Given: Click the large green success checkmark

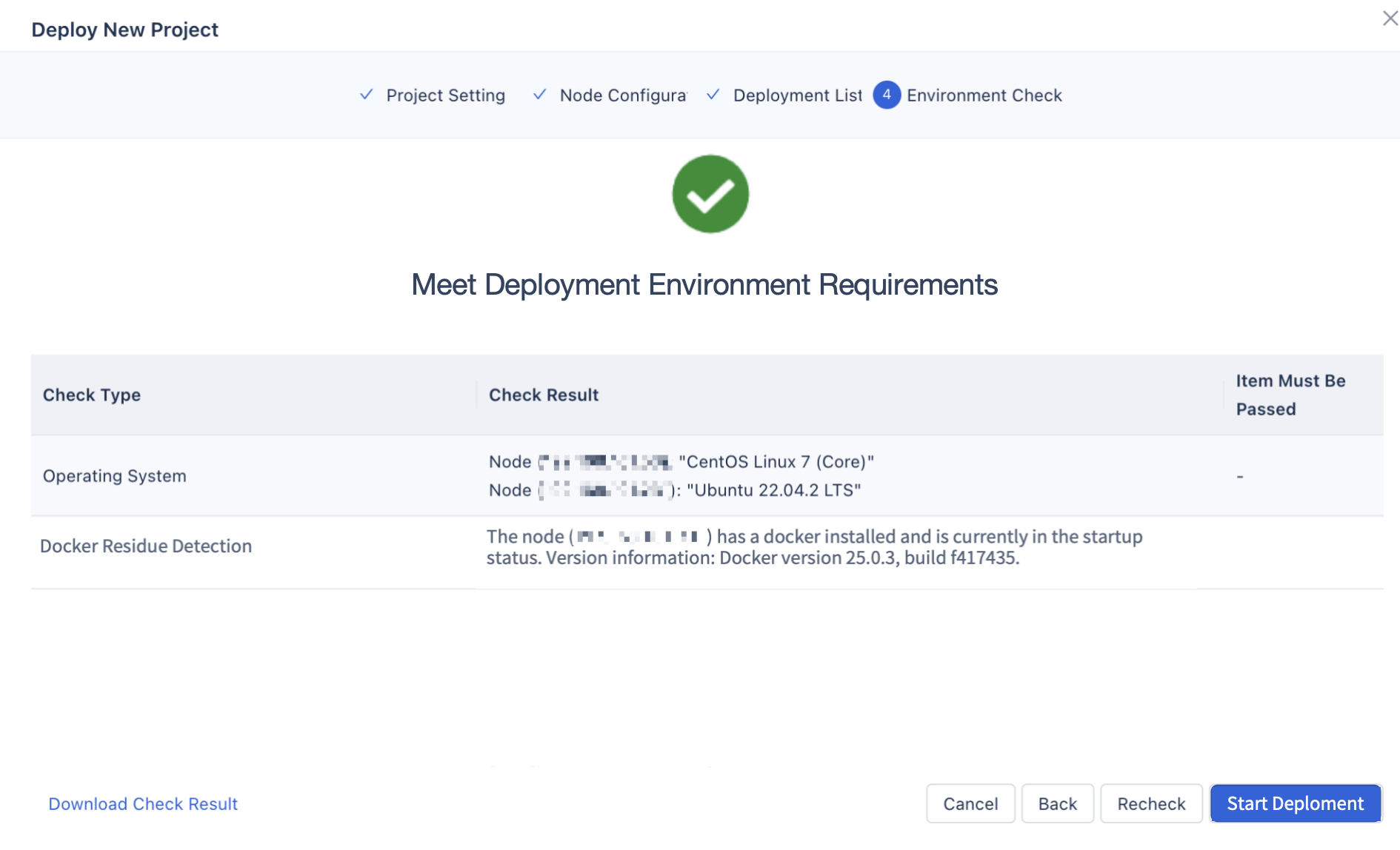Looking at the screenshot, I should coord(710,194).
